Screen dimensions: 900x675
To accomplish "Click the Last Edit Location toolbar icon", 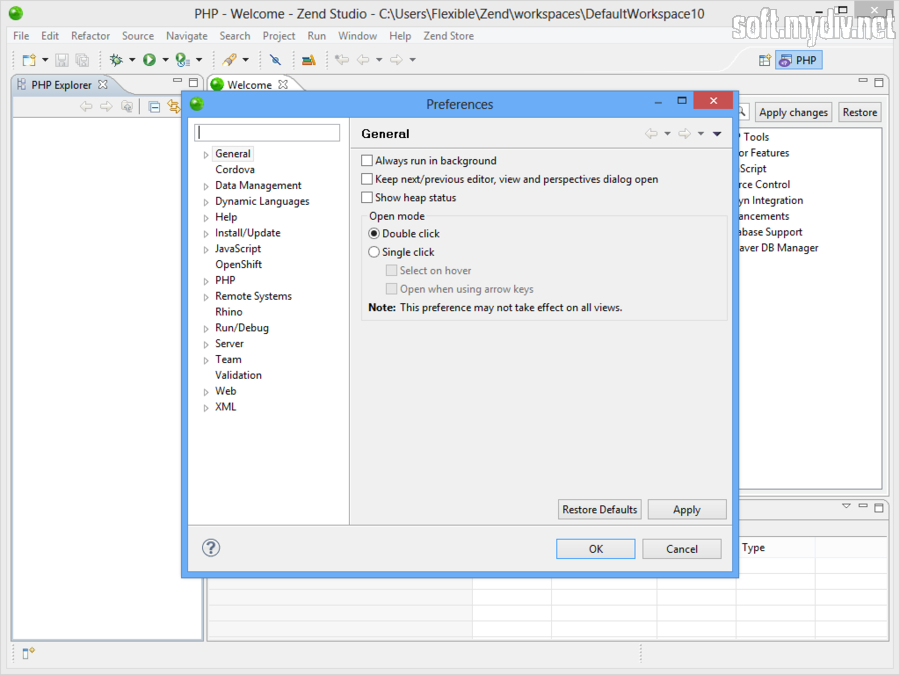I will [x=342, y=60].
